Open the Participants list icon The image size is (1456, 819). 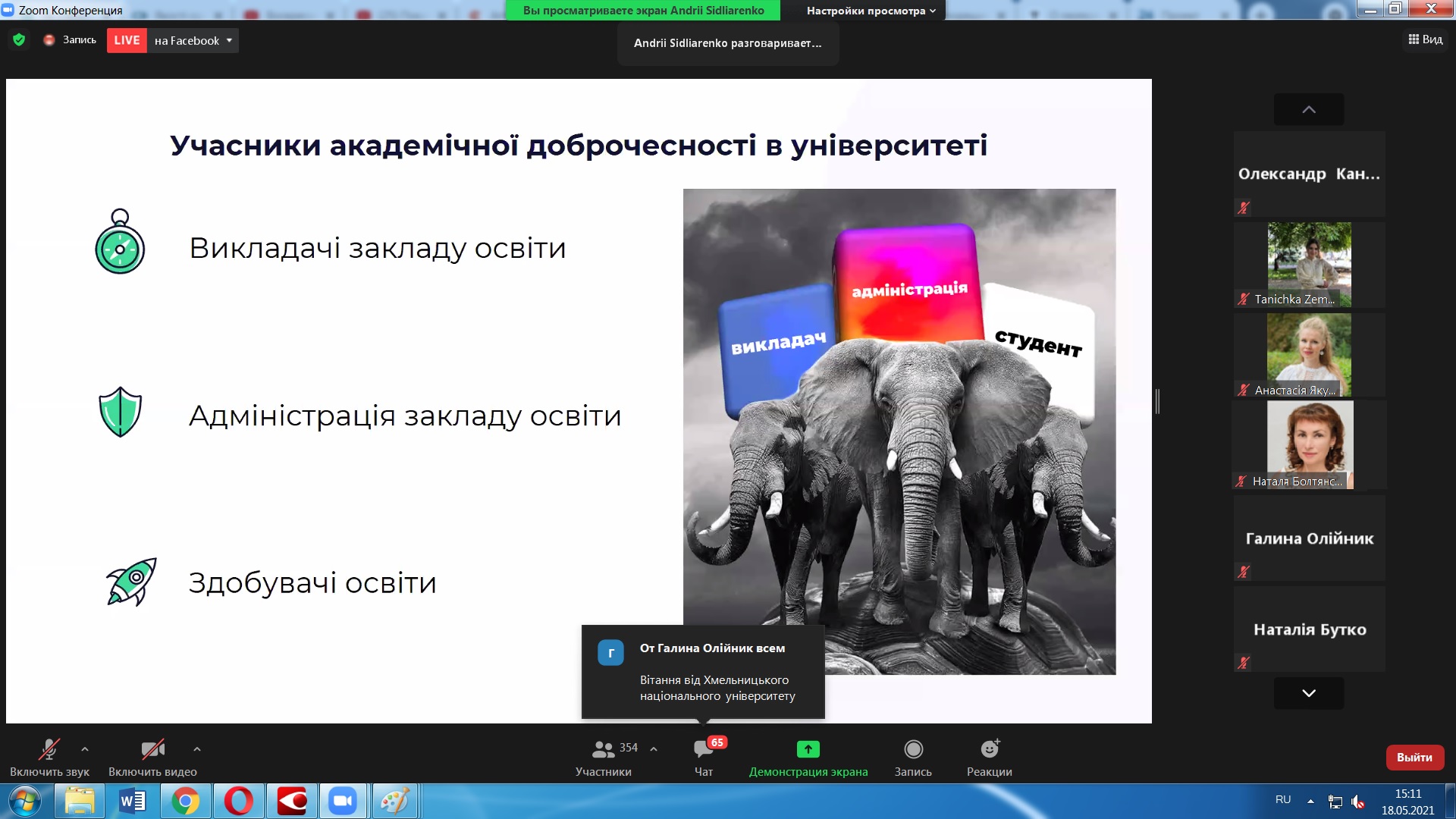click(x=603, y=750)
